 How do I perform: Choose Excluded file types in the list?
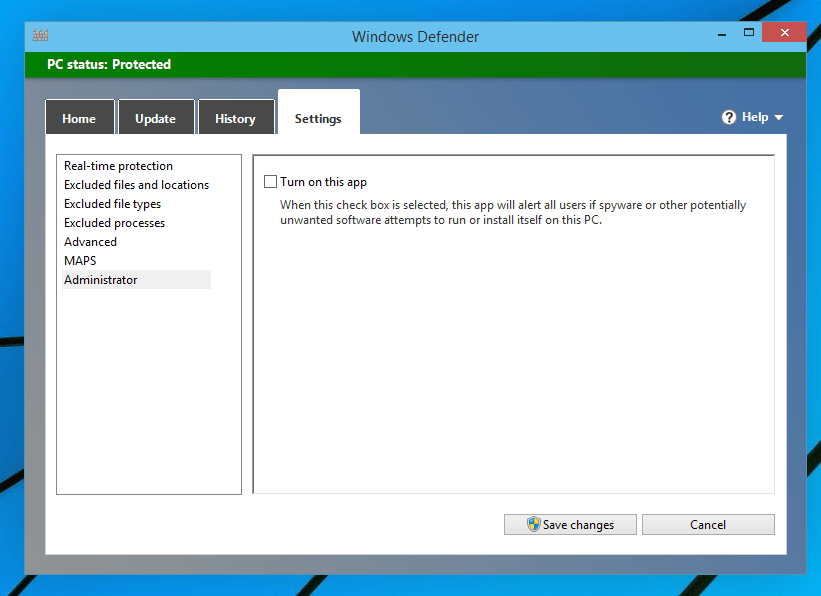(113, 204)
